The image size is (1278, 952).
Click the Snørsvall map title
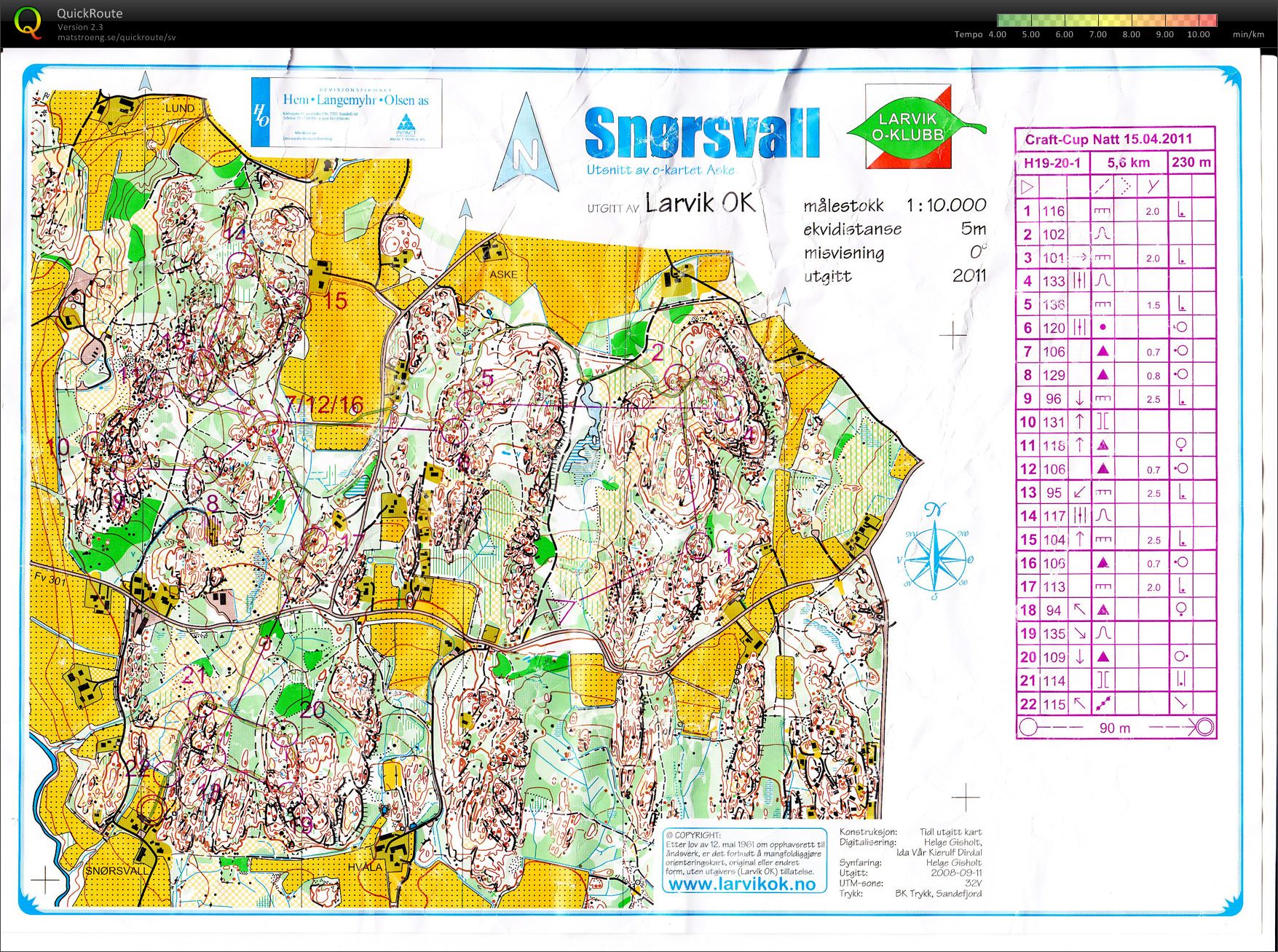(x=701, y=133)
